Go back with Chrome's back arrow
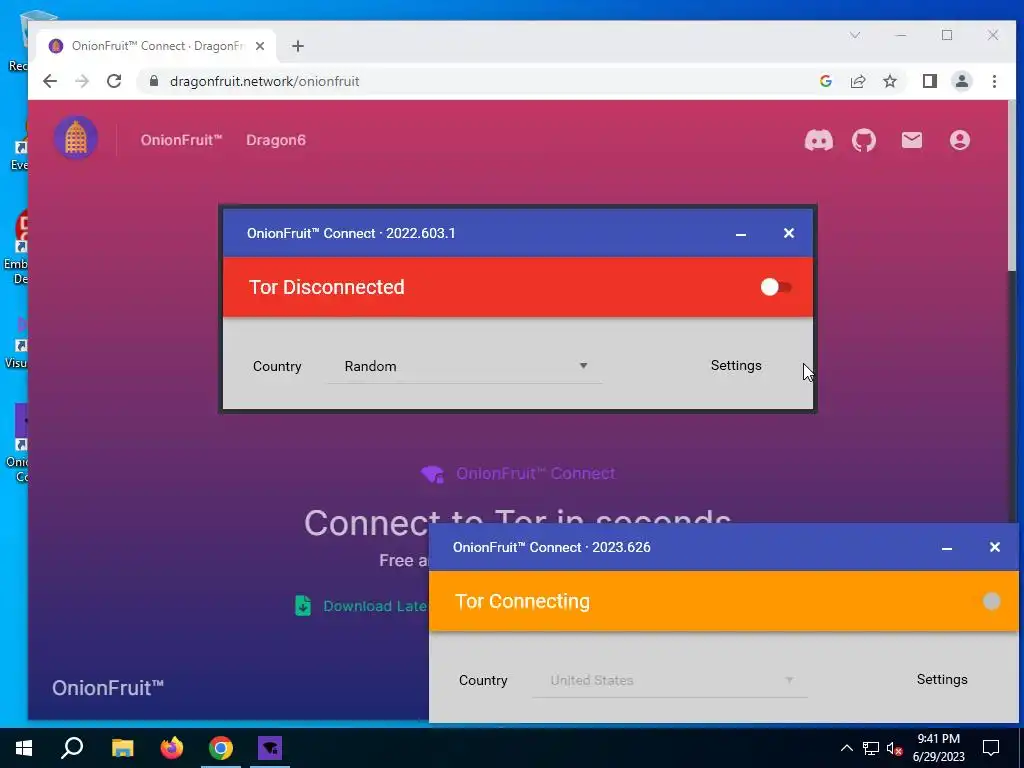This screenshot has width=1024, height=768. coord(50,81)
